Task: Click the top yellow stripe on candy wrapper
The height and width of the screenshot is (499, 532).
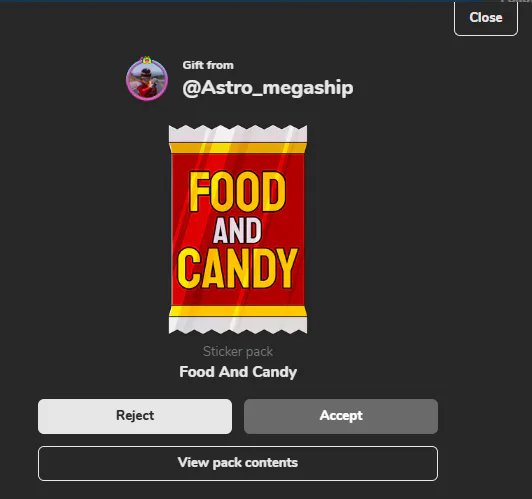Action: click(x=238, y=148)
